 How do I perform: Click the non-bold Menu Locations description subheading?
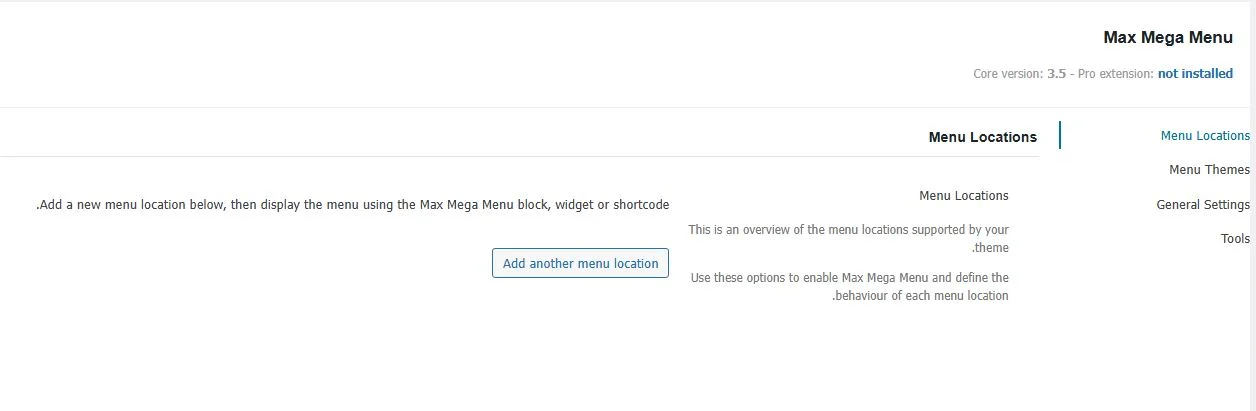point(963,196)
